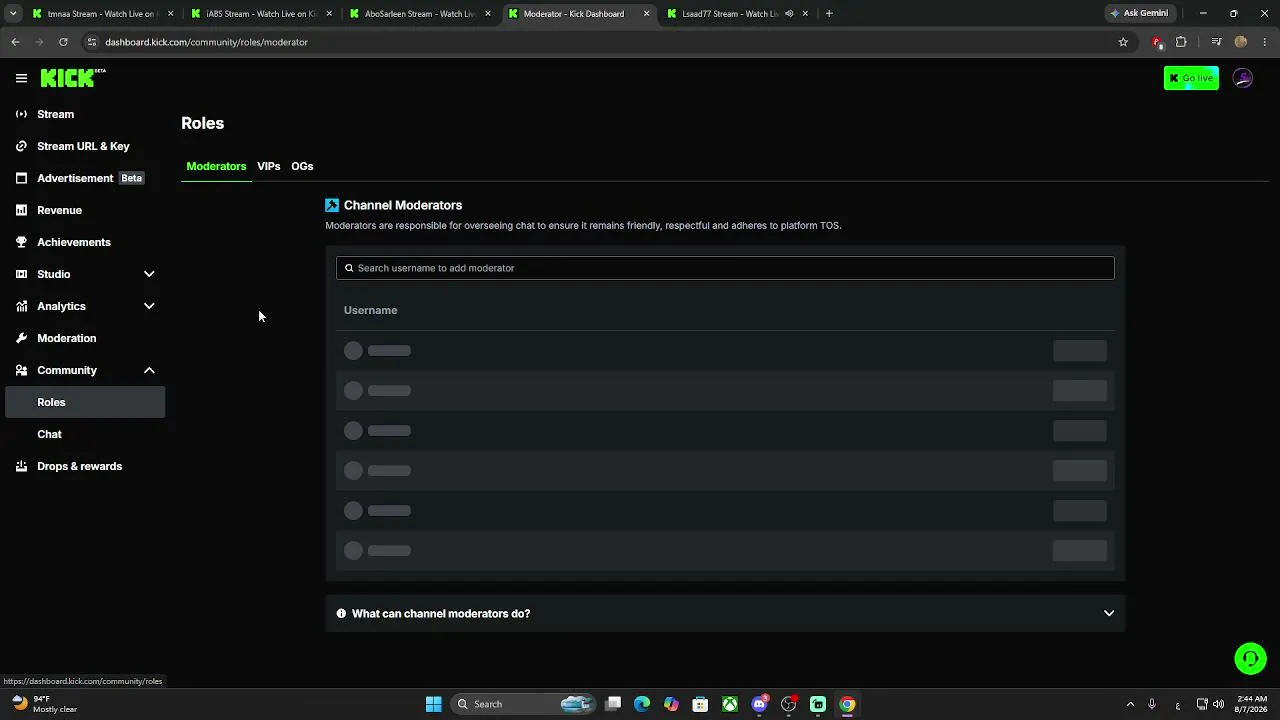The width and height of the screenshot is (1280, 720).
Task: Click the broadcast icon next to Stream
Action: point(21,114)
